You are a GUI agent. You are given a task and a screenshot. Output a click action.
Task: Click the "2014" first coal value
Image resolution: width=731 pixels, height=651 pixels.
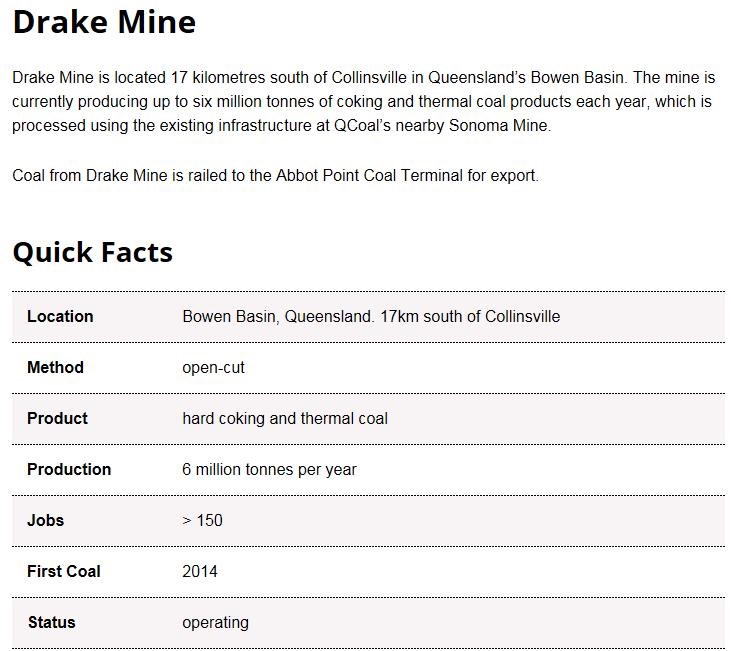[200, 571]
